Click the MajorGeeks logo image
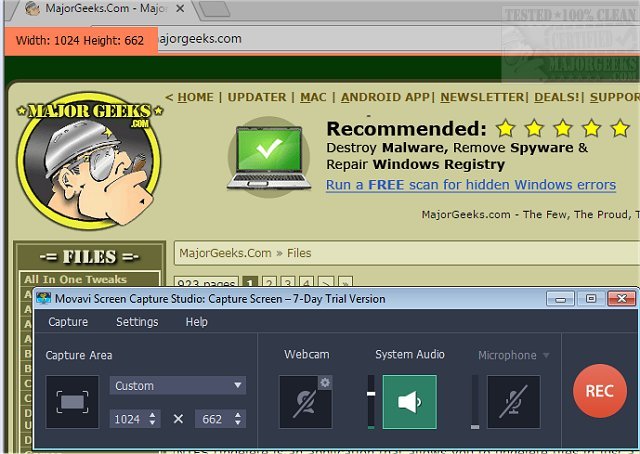This screenshot has width=640, height=454. 89,160
